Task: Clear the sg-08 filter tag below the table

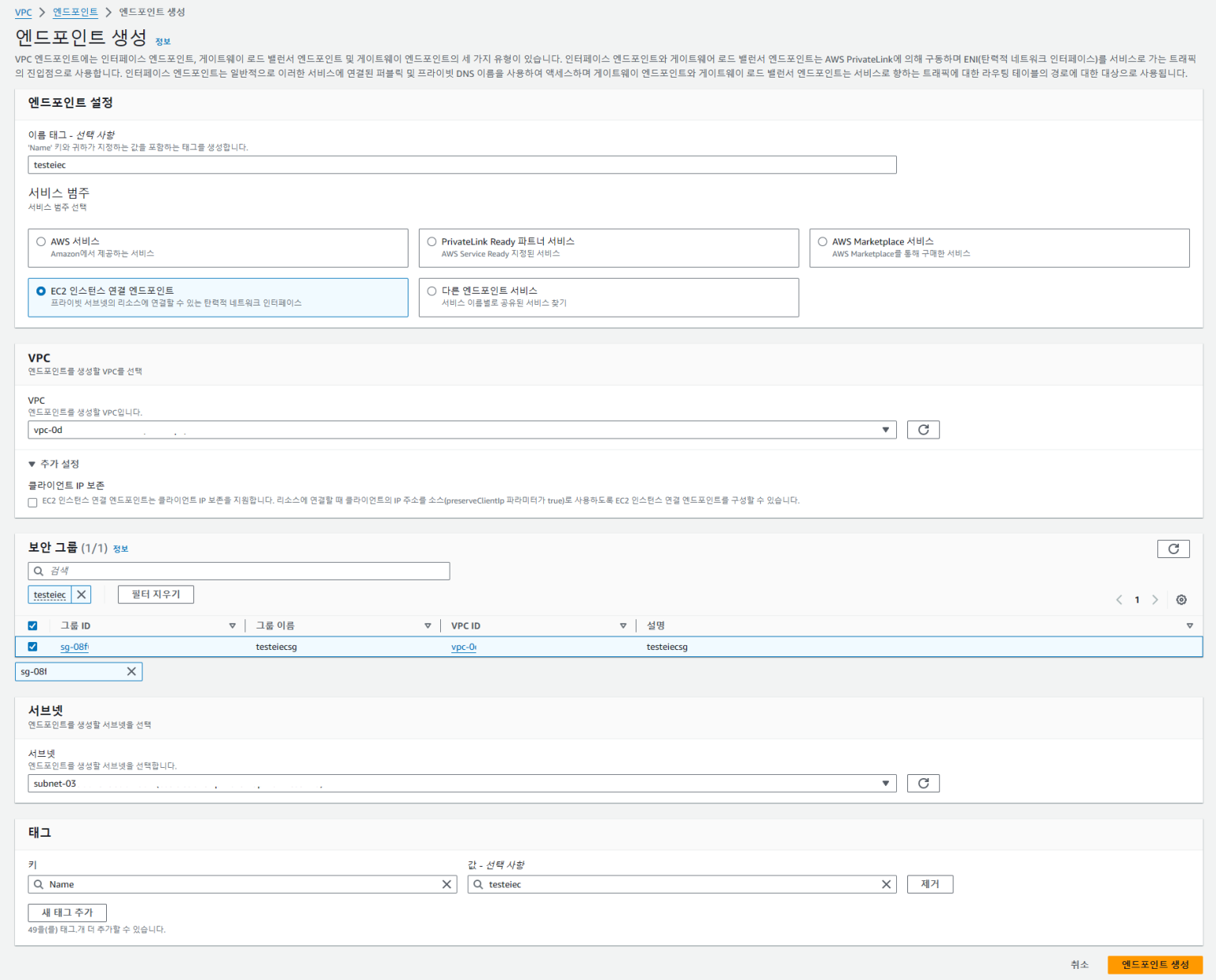Action: (x=131, y=671)
